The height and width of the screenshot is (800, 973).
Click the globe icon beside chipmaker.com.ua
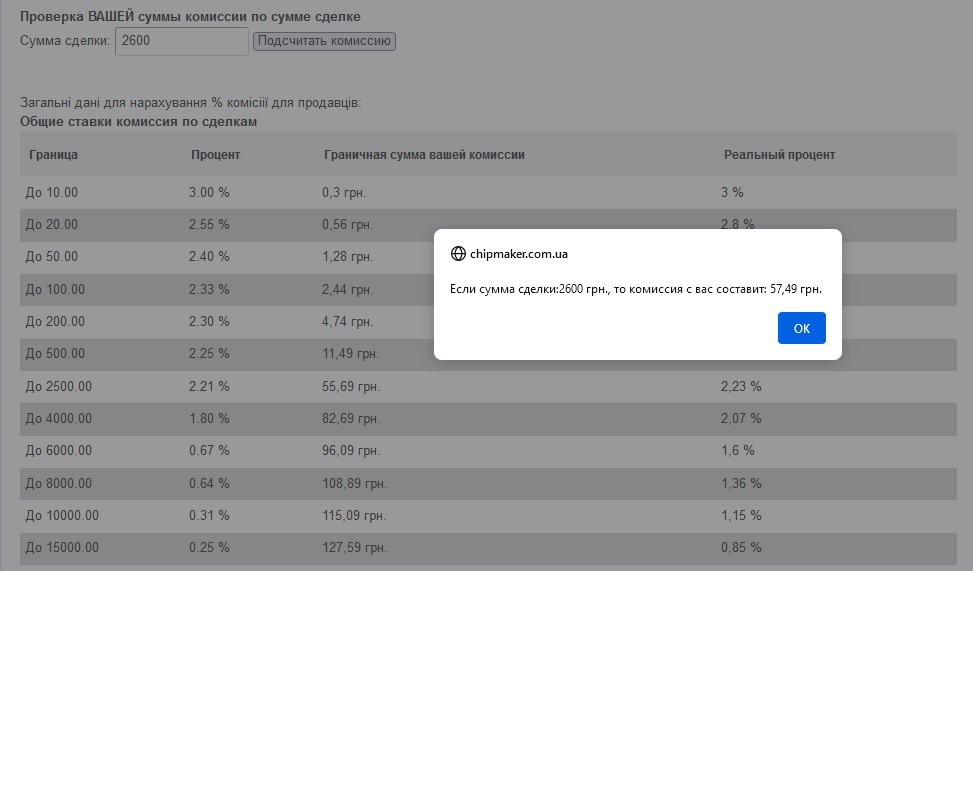[458, 254]
